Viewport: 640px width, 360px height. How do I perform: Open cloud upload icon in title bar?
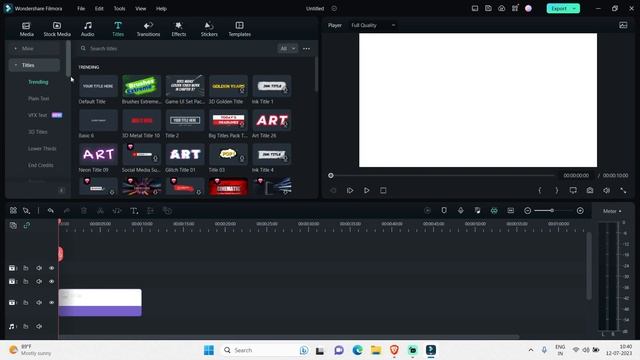(x=501, y=8)
